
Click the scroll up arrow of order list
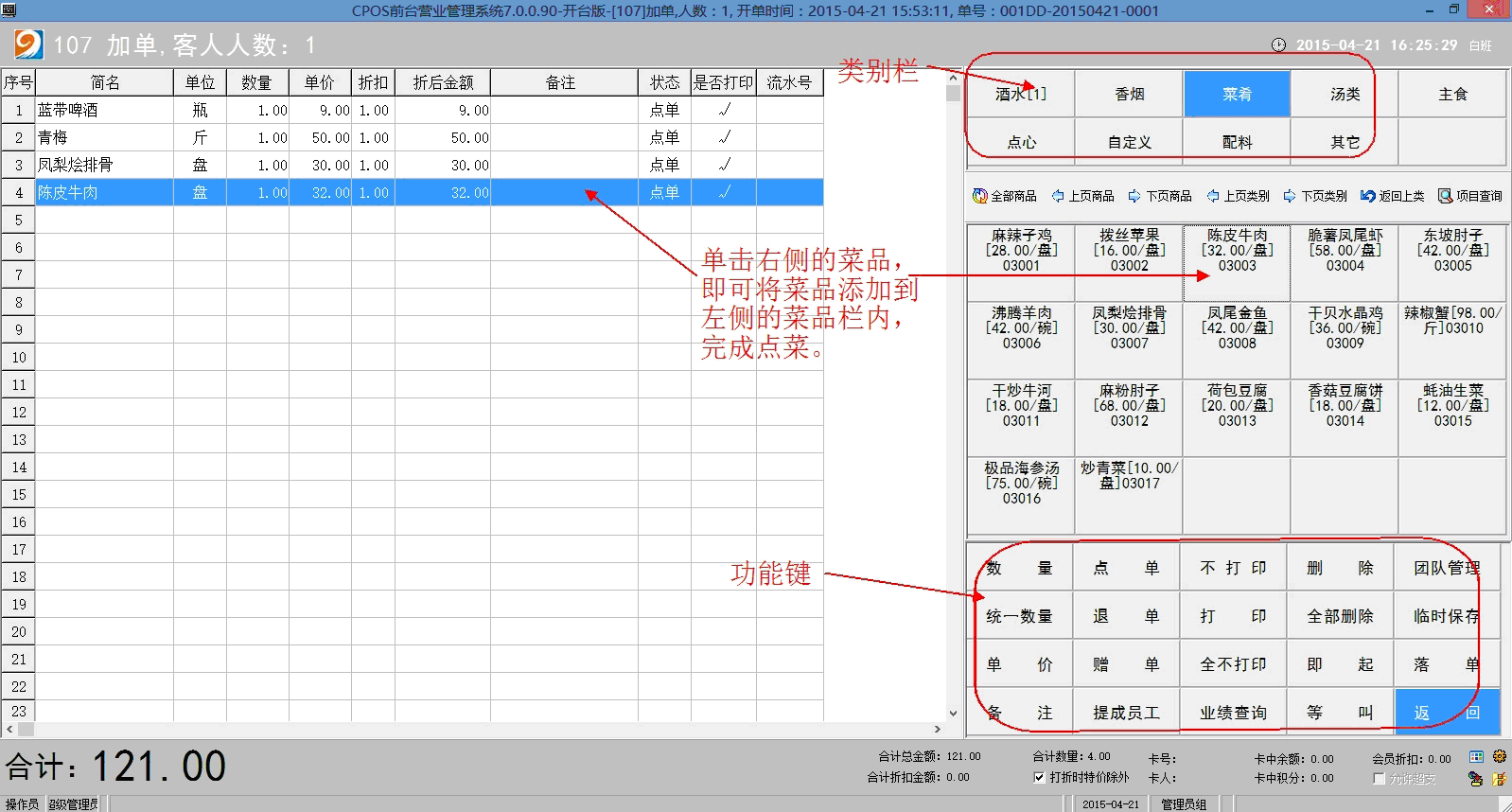pos(953,78)
